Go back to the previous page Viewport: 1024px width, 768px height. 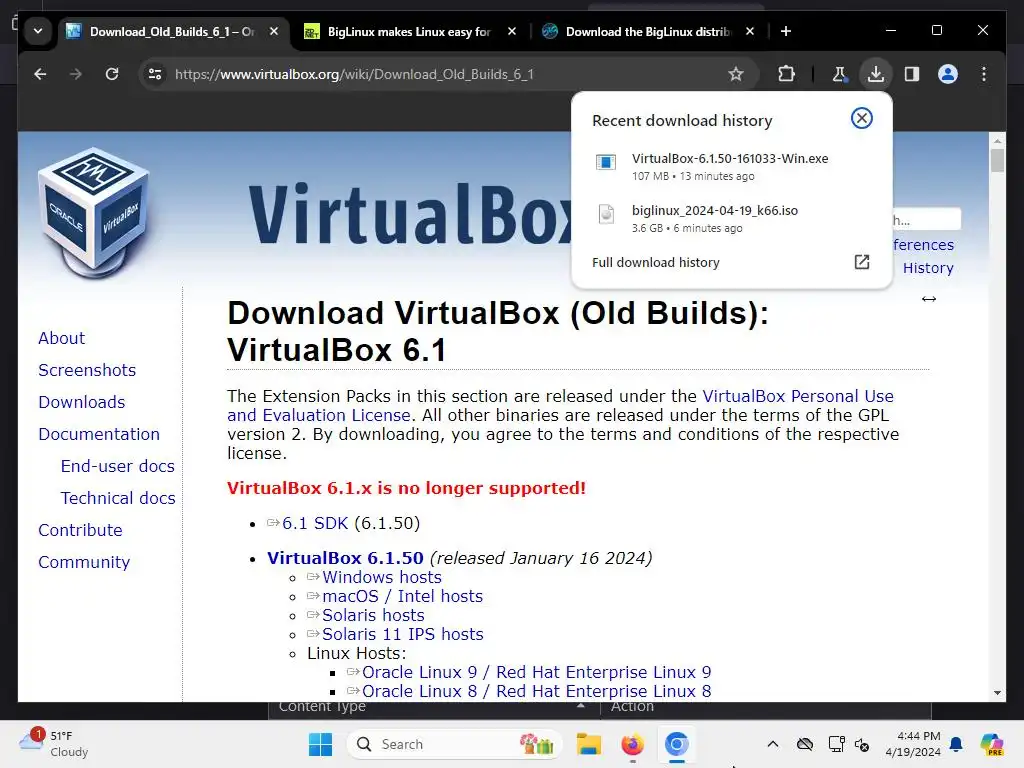coord(40,74)
